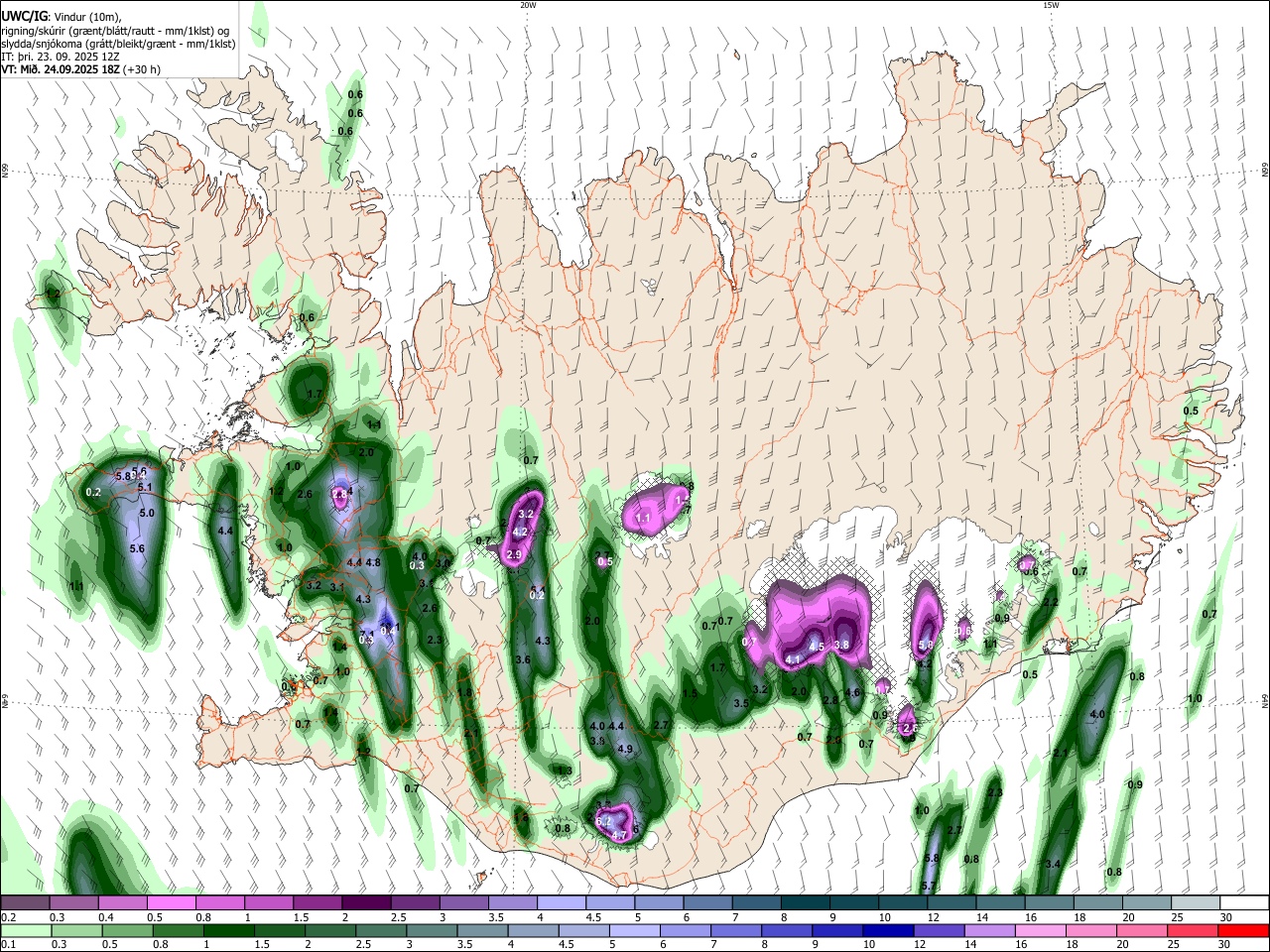Click the '15W' longitude label
Viewport: 1270px width, 952px height.
pyautogui.click(x=1051, y=5)
